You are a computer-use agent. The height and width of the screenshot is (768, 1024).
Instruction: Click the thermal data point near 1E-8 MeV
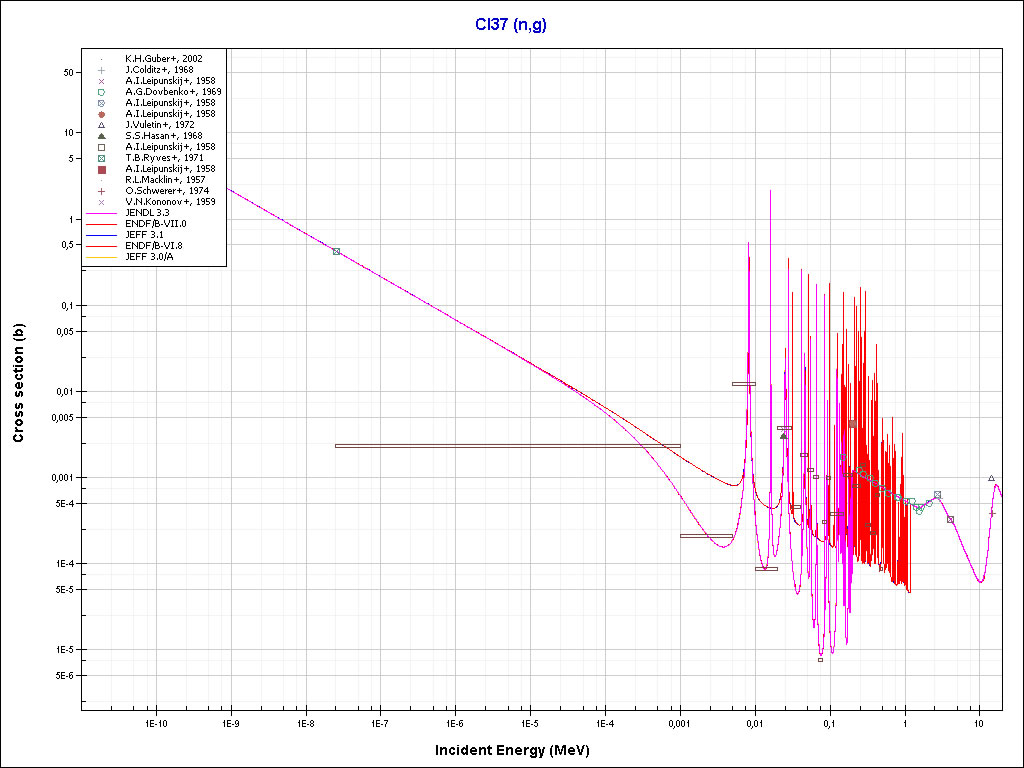tap(336, 252)
